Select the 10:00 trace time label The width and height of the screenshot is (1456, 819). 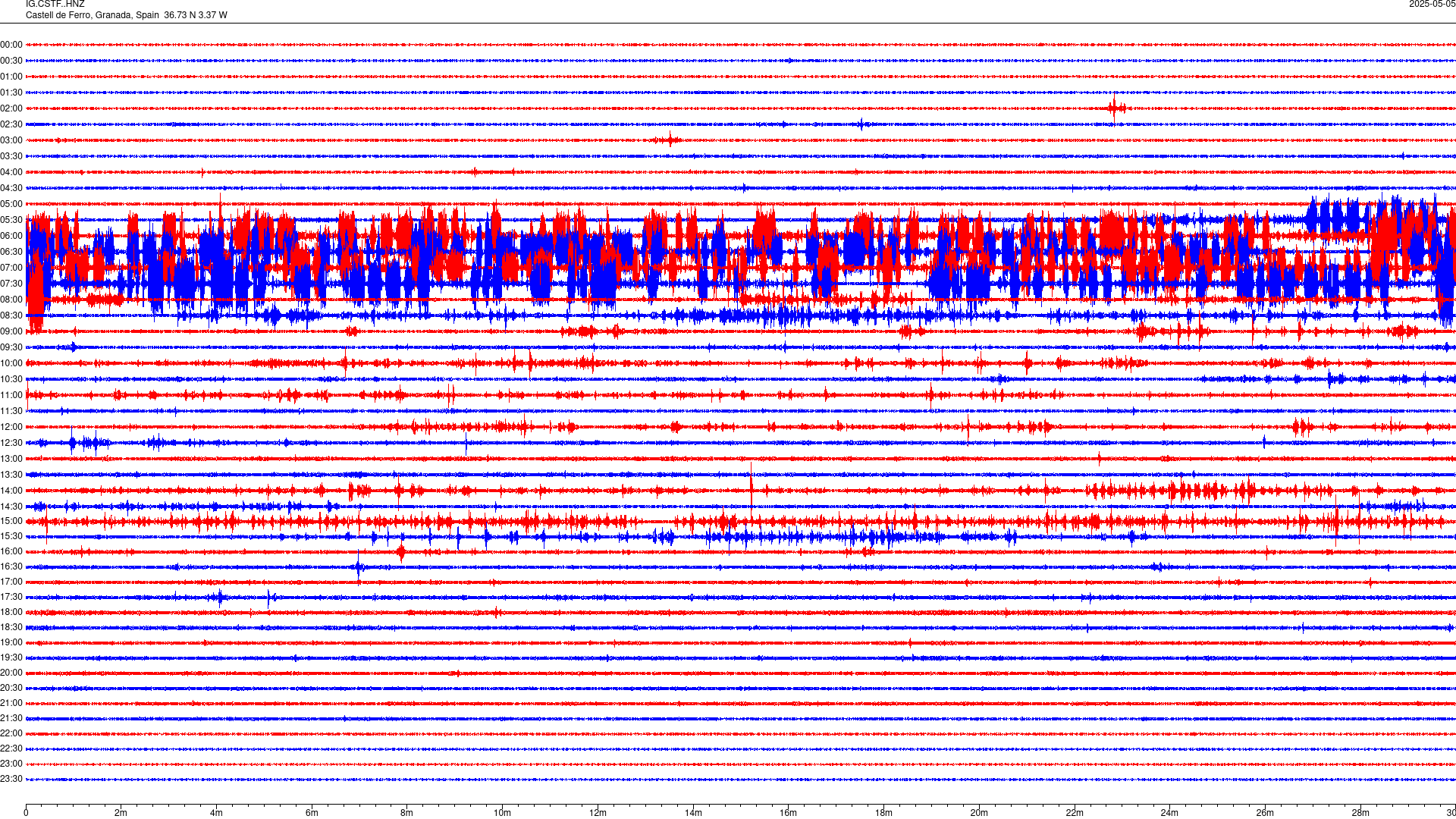(x=11, y=363)
